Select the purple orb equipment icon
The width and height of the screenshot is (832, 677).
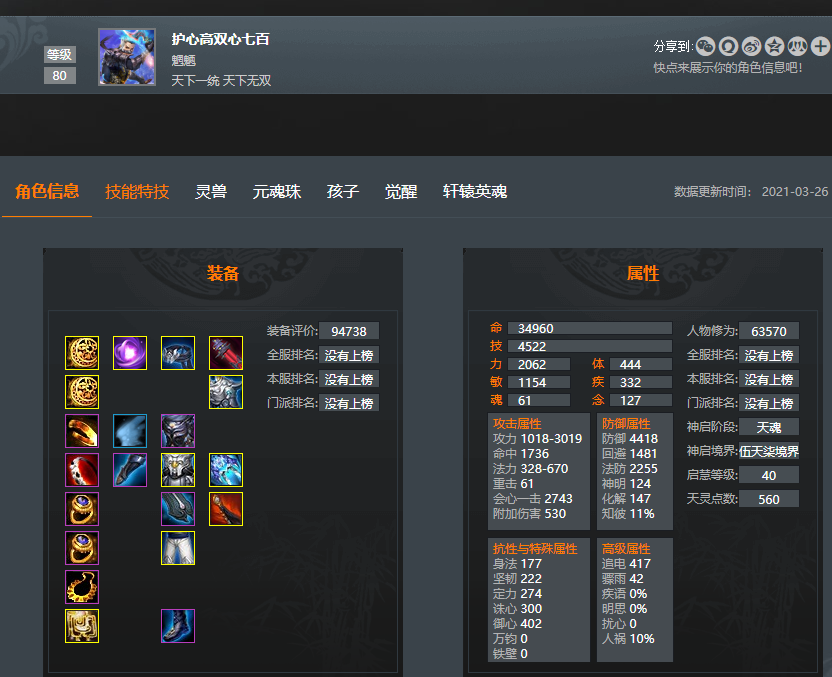(130, 353)
